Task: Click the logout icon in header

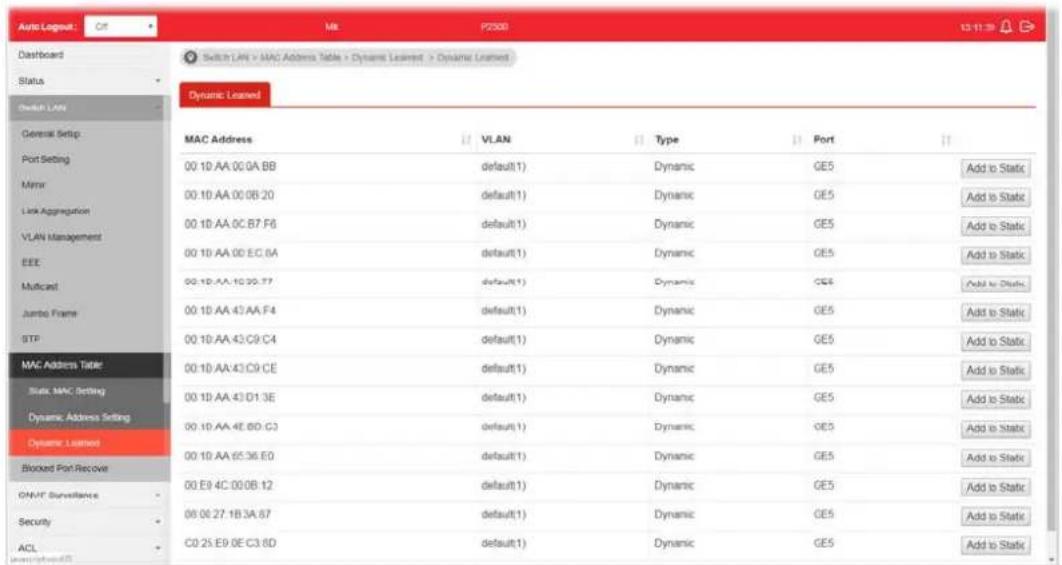Action: pyautogui.click(x=1027, y=26)
